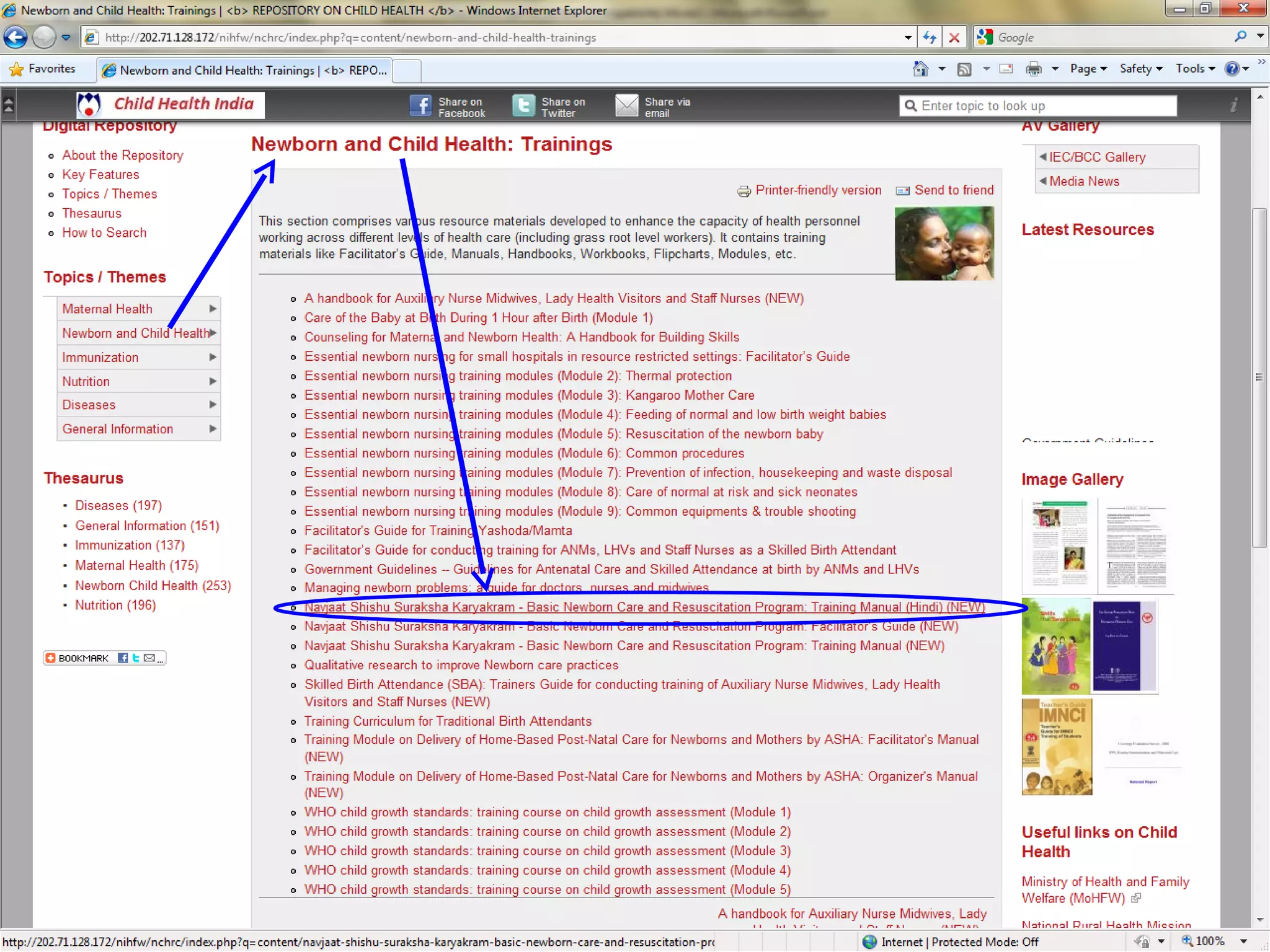Open the zoom level dropdown at 100%

click(x=1243, y=941)
